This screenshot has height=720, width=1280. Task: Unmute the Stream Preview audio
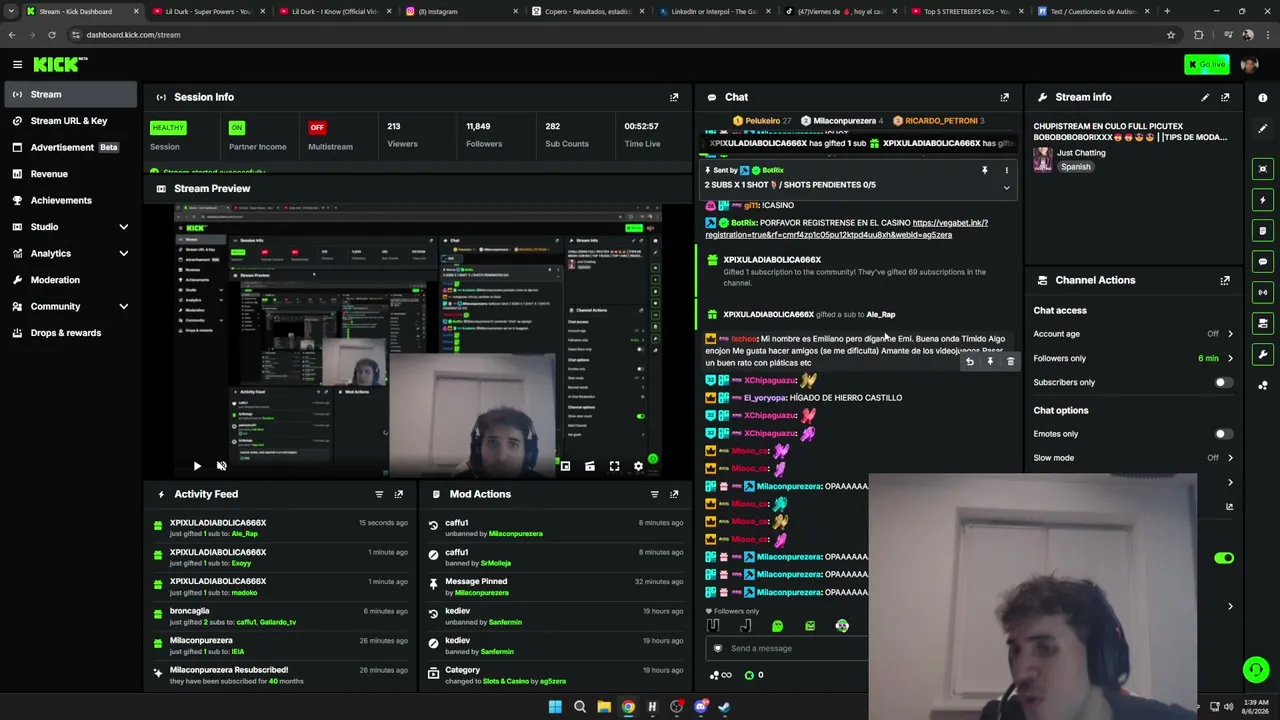click(x=222, y=466)
